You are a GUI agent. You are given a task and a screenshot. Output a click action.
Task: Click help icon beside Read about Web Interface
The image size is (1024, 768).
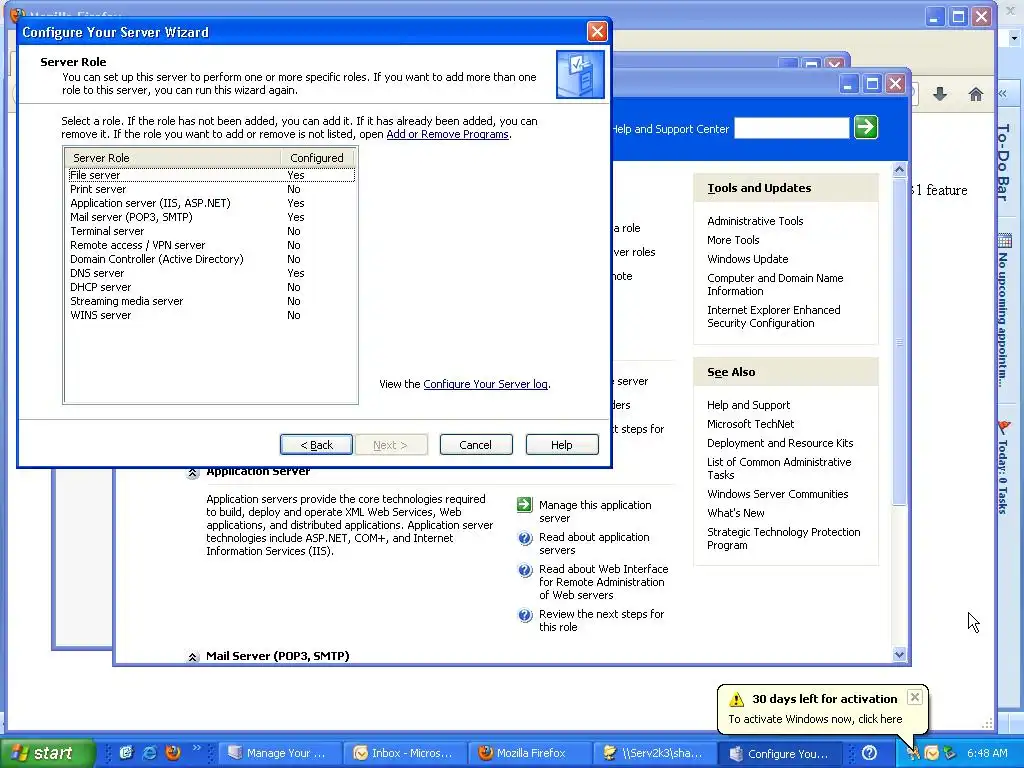tap(524, 570)
